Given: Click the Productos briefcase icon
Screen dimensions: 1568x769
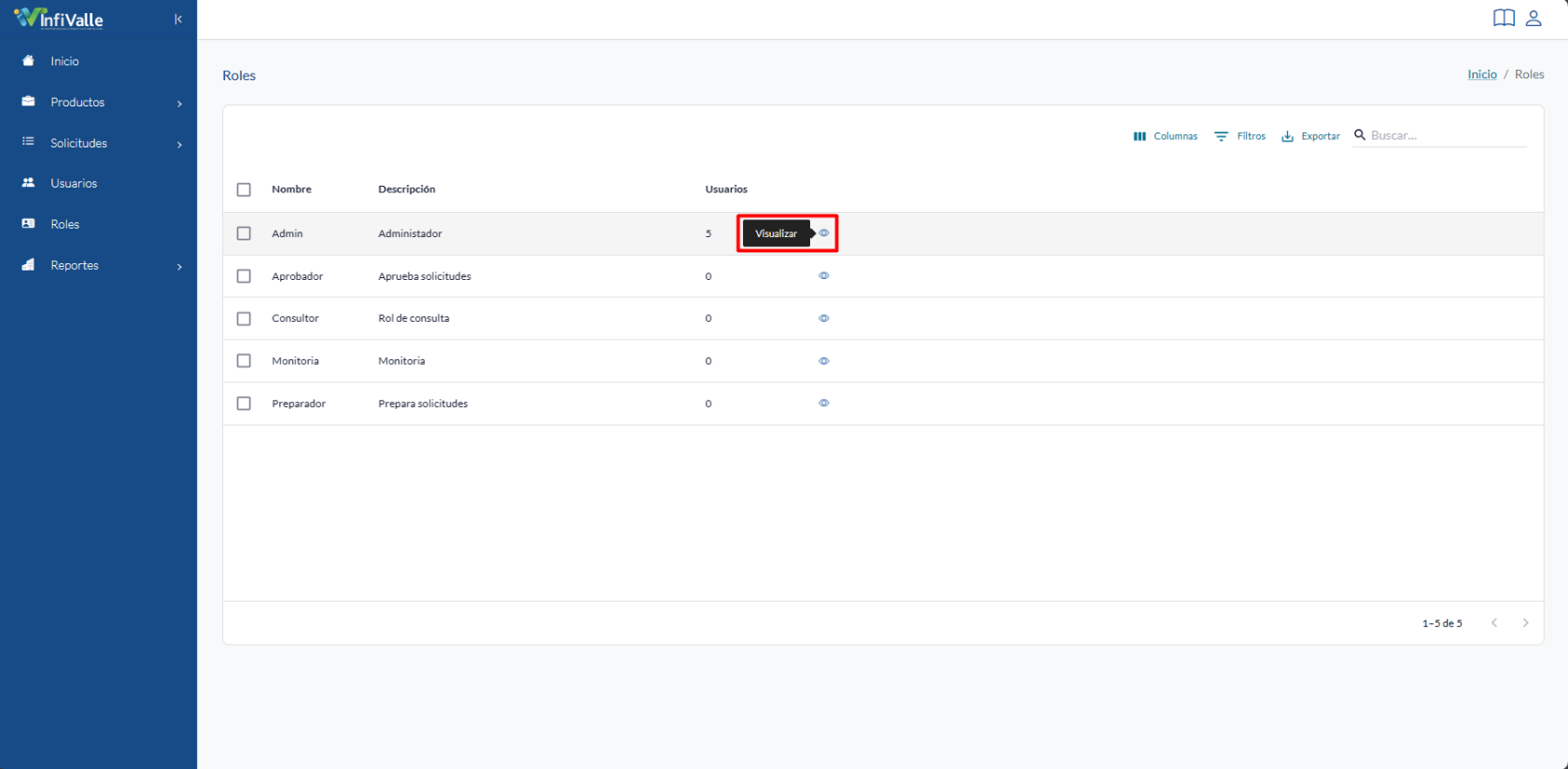Looking at the screenshot, I should tap(28, 102).
